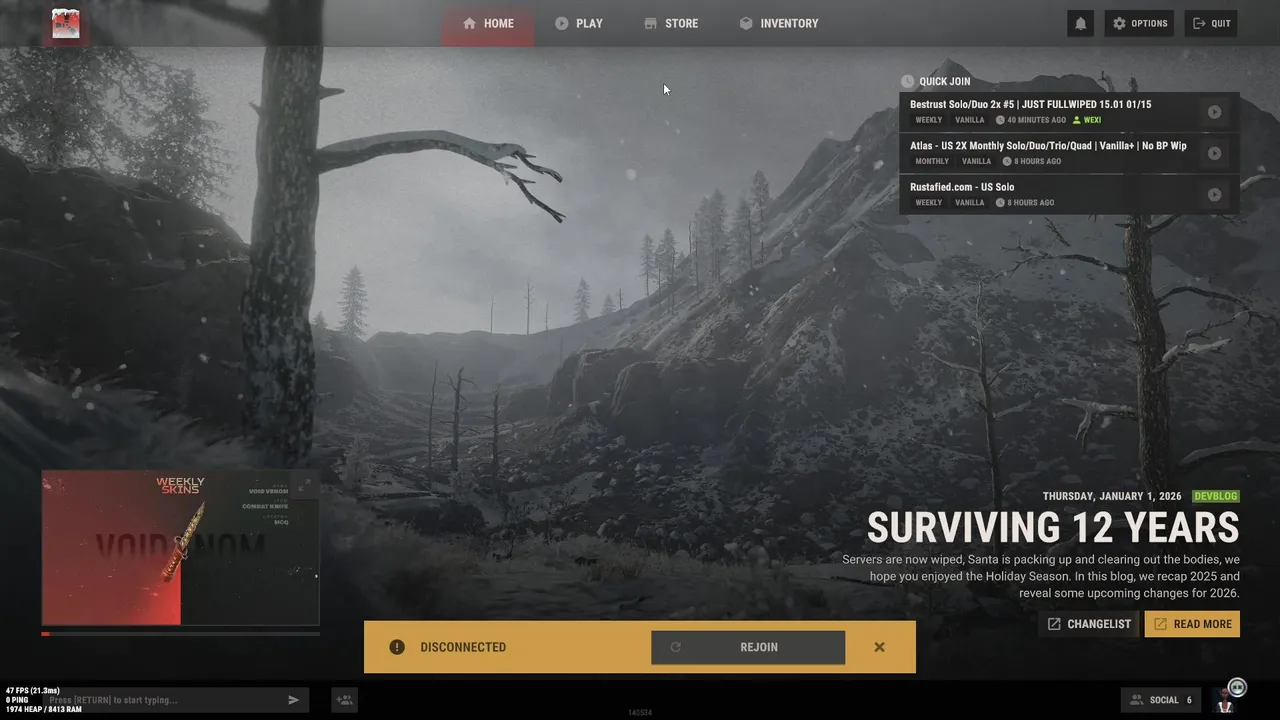
Task: Open the Store tab
Action: coord(671,23)
